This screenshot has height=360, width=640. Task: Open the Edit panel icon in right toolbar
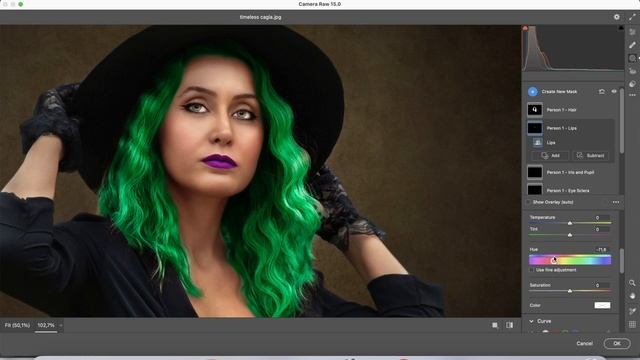tap(632, 32)
